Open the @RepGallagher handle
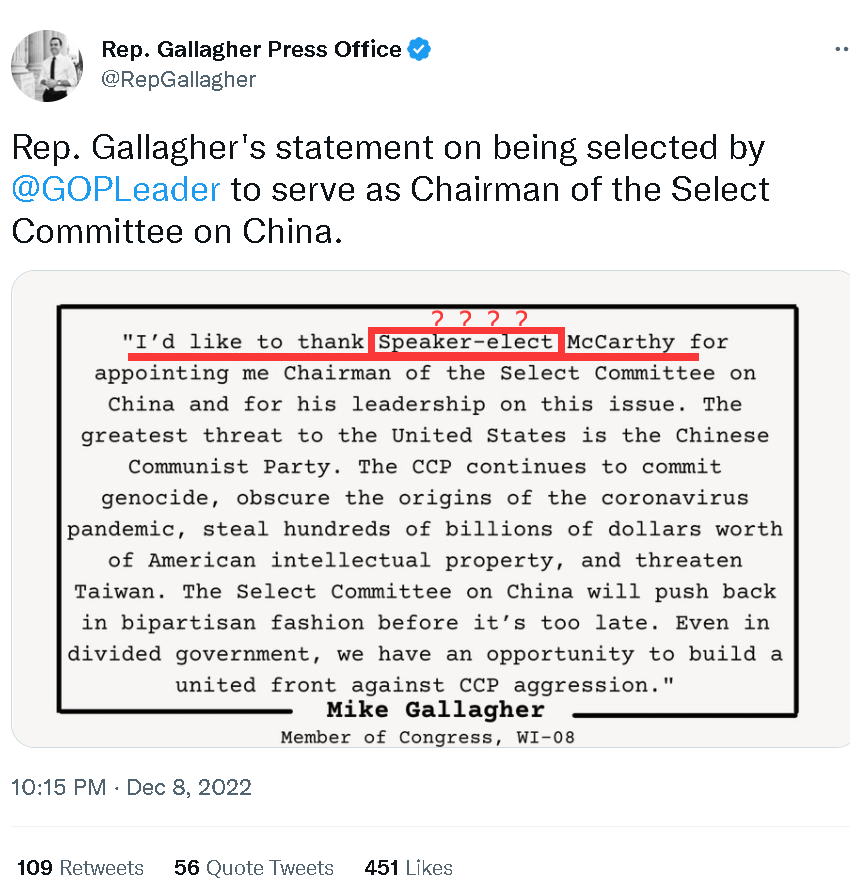This screenshot has height=896, width=850. click(x=178, y=81)
